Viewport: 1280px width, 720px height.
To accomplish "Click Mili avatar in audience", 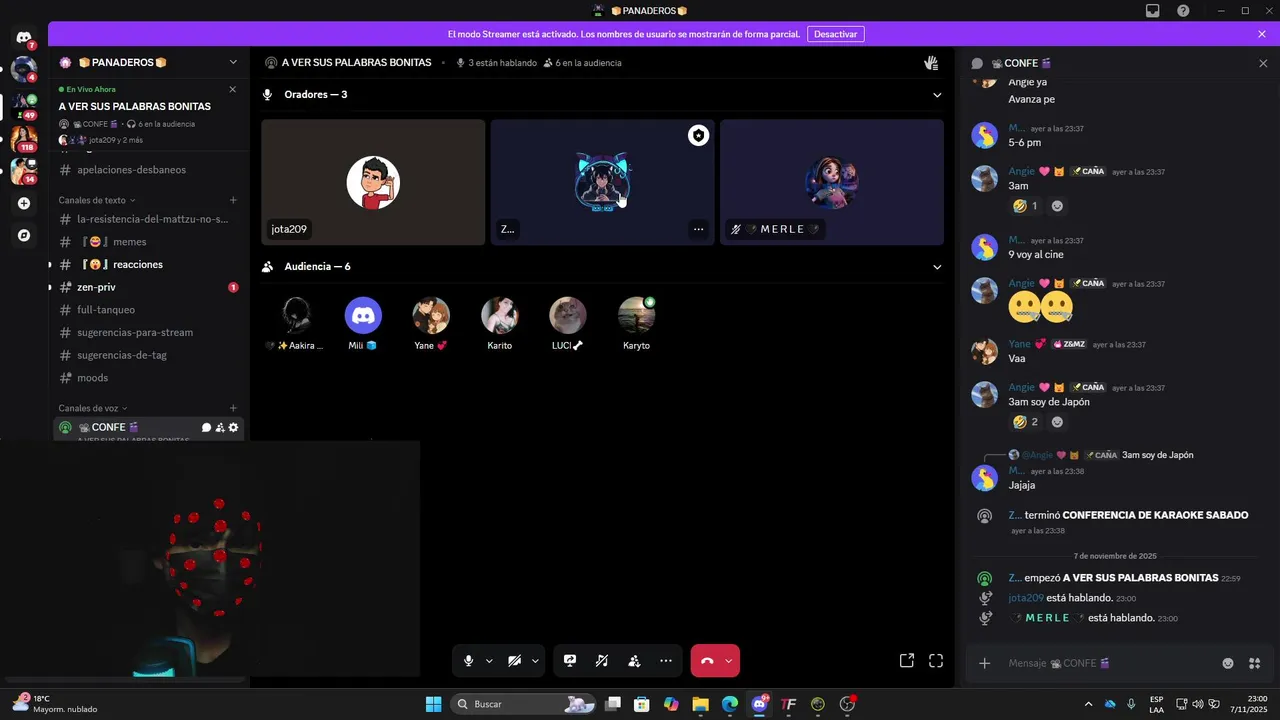I will click(x=363, y=315).
